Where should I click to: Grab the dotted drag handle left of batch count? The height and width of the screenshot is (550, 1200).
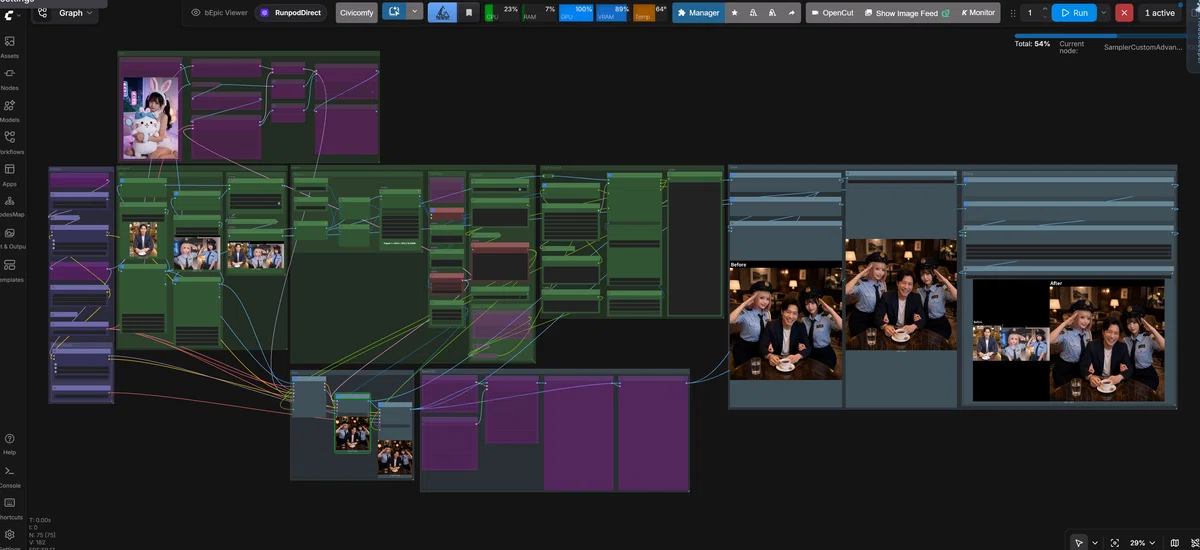click(1013, 13)
